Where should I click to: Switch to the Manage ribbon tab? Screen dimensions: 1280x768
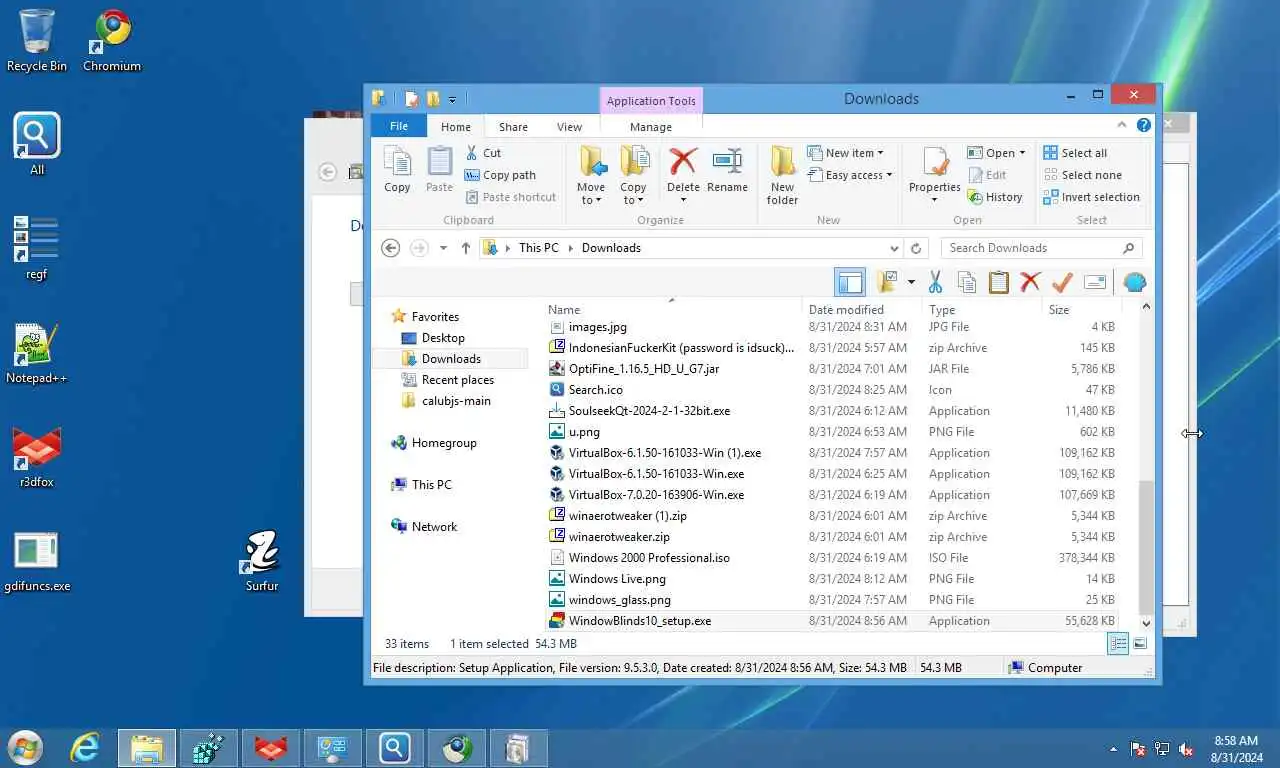coord(651,127)
